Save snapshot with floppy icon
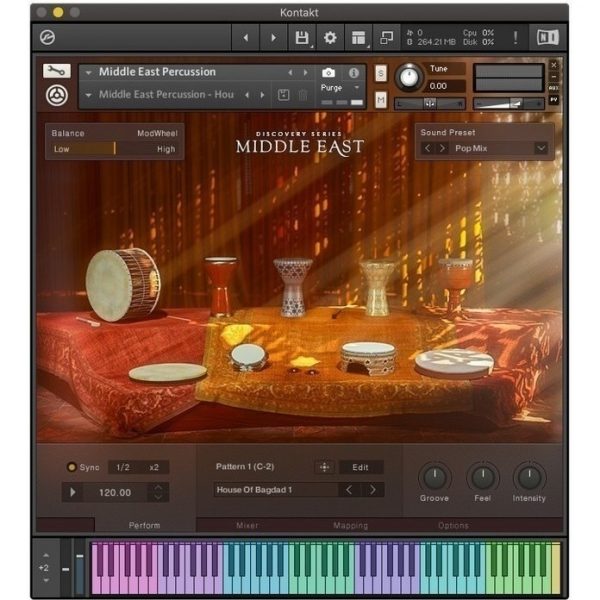600x600 pixels. point(283,95)
